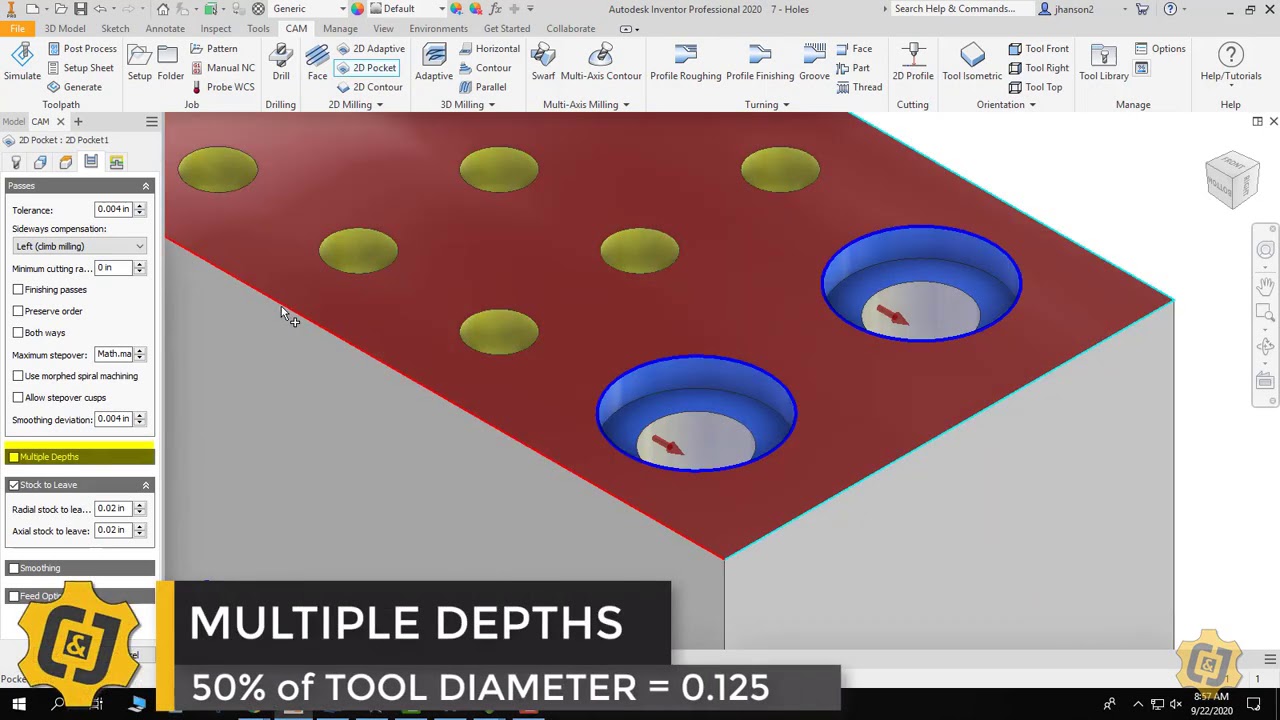
Task: Click the Generate toolpath button
Action: click(75, 87)
